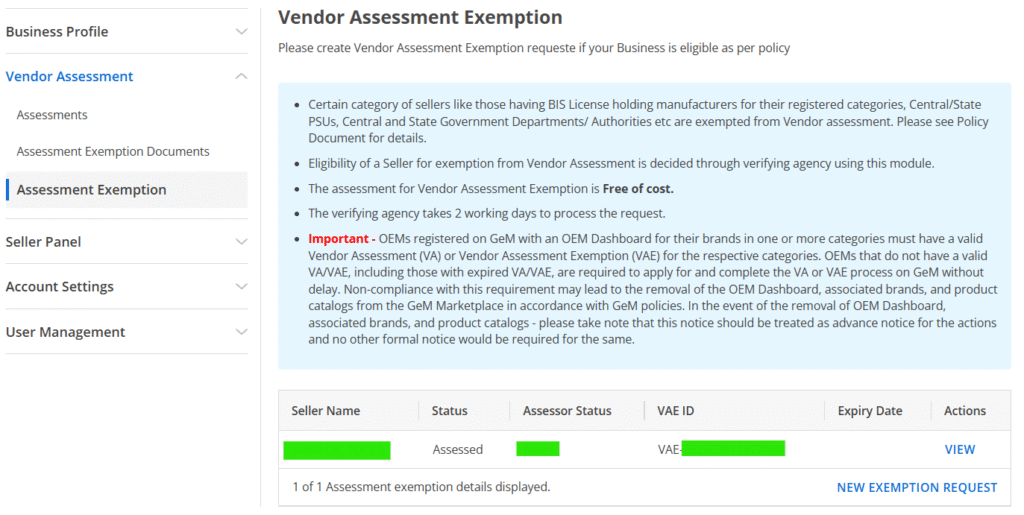Collapse the Vendor Assessment chevron arrow
The image size is (1024, 515).
[x=240, y=77]
